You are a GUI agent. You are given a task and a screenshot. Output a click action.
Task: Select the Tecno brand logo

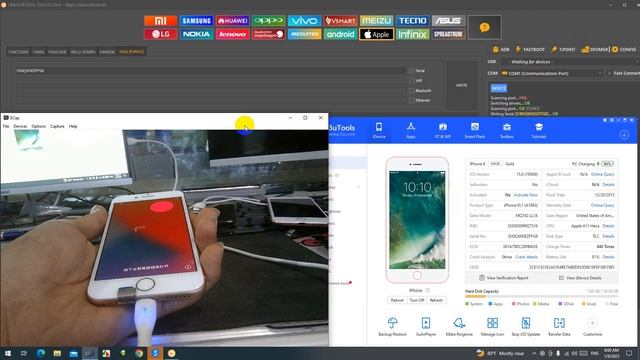412,20
